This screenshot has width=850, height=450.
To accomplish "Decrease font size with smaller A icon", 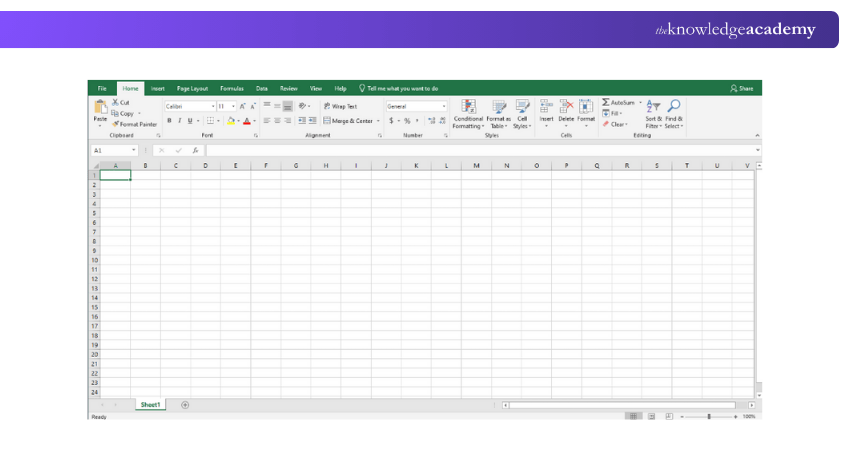I will click(x=253, y=106).
